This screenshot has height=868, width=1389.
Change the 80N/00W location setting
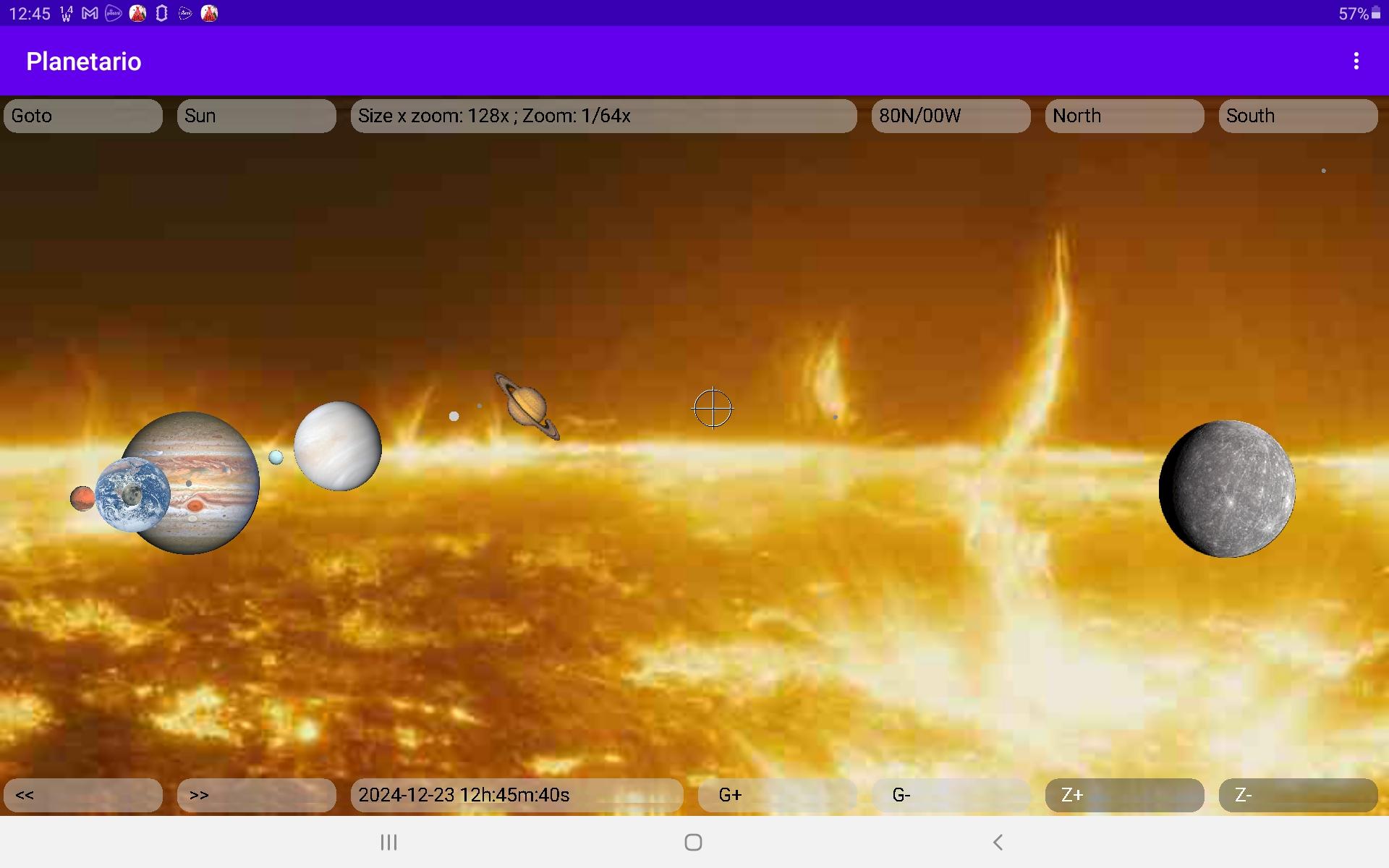(951, 116)
